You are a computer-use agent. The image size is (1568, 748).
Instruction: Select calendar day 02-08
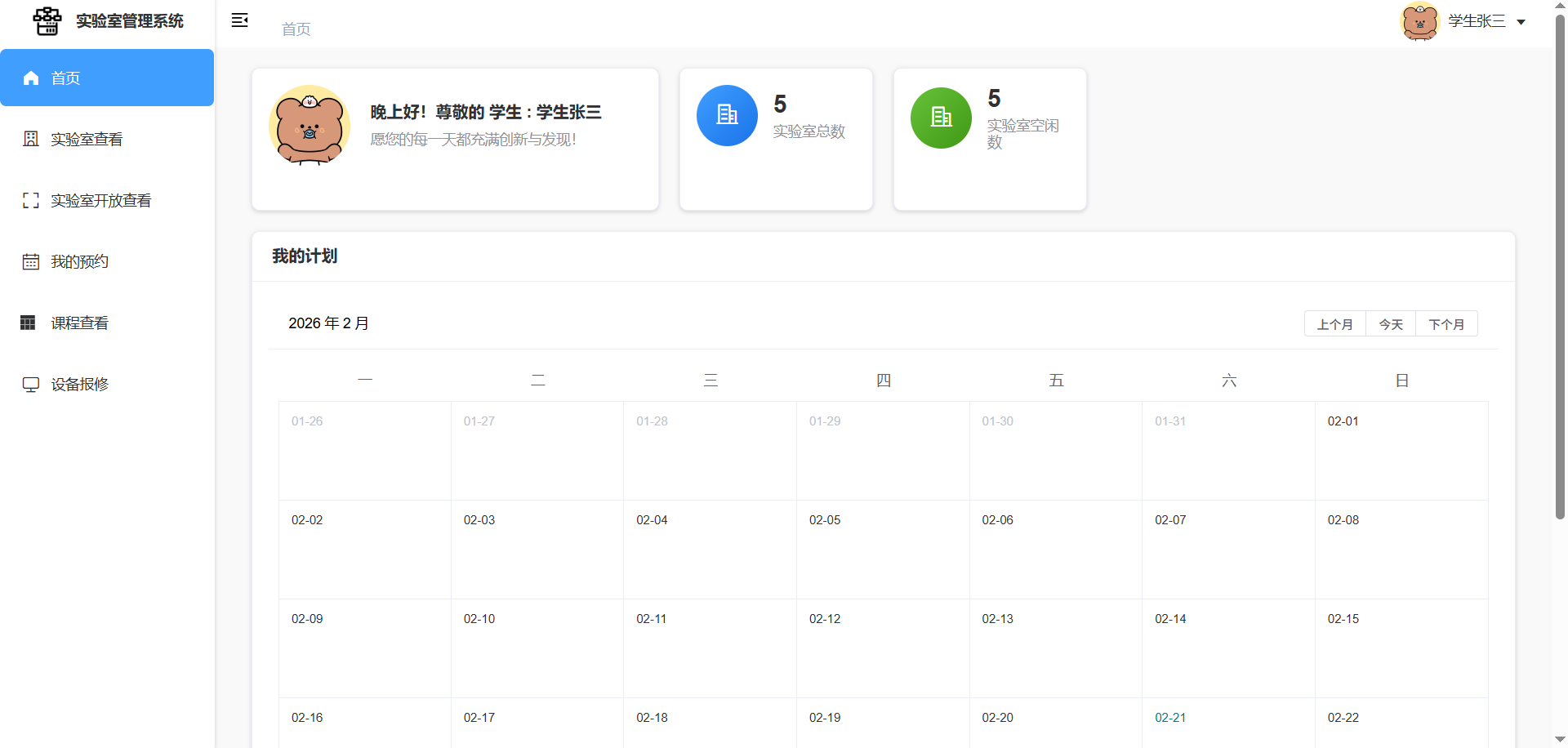click(x=1401, y=550)
